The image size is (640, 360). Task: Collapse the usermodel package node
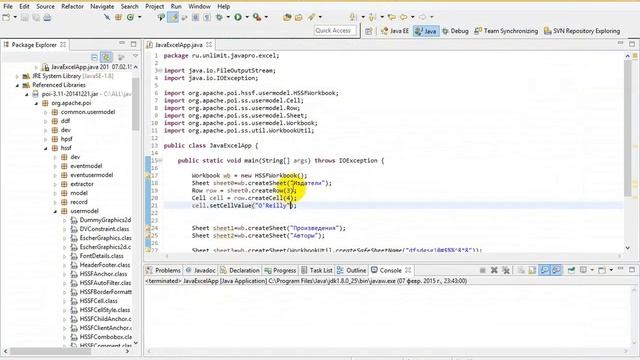coord(55,211)
